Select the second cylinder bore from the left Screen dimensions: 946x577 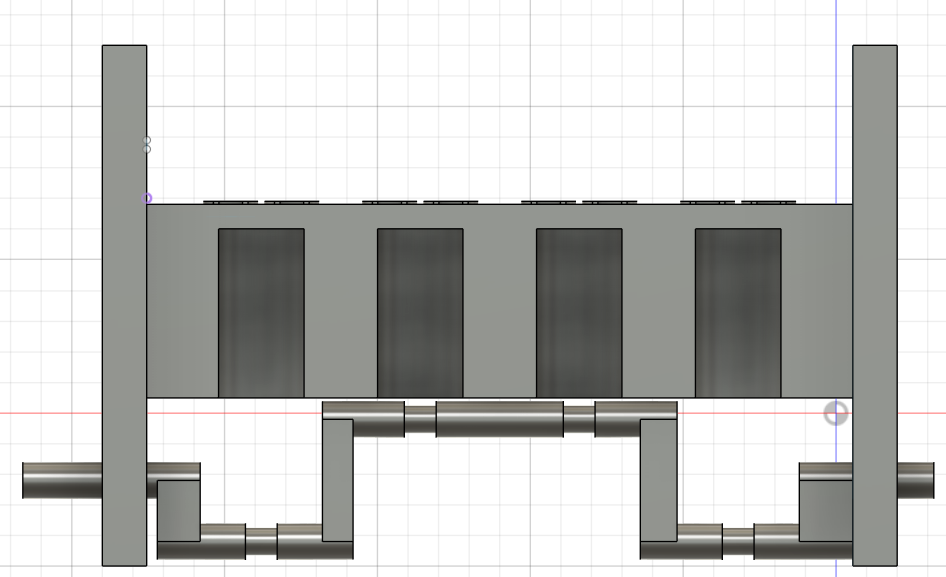click(x=420, y=313)
